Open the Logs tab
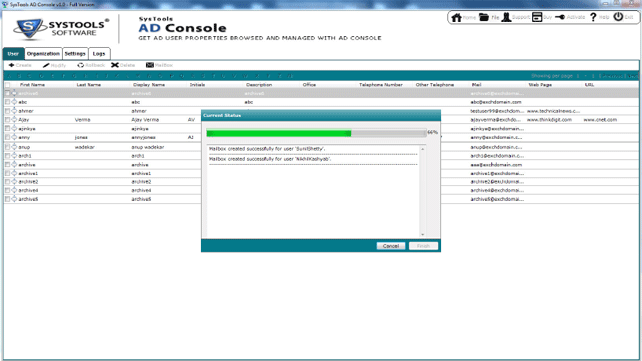 click(x=99, y=54)
